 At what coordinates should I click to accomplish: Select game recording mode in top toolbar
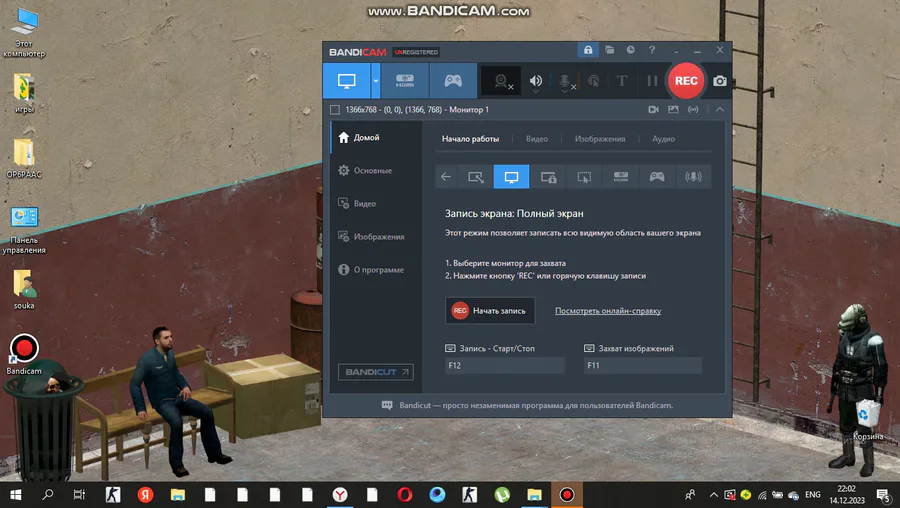click(x=453, y=81)
